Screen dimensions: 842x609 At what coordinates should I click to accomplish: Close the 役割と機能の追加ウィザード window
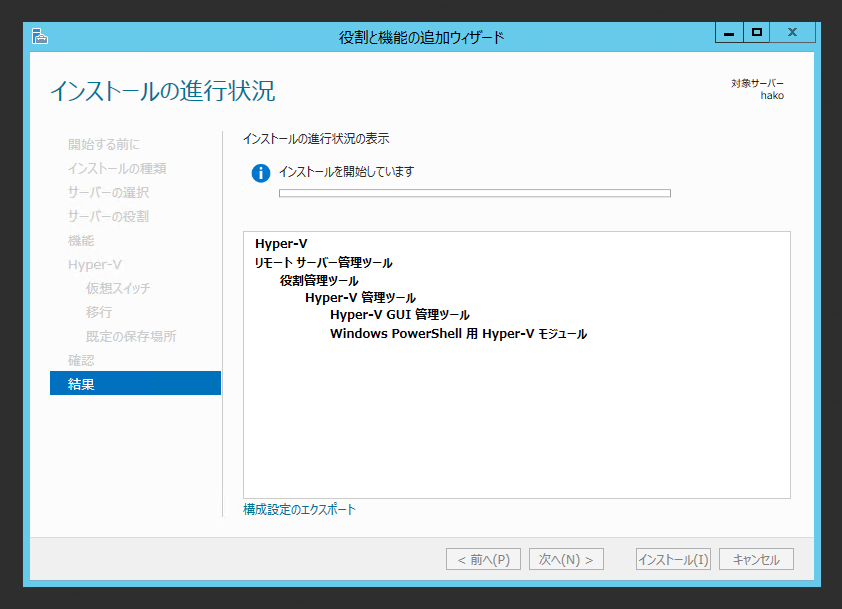click(x=793, y=33)
